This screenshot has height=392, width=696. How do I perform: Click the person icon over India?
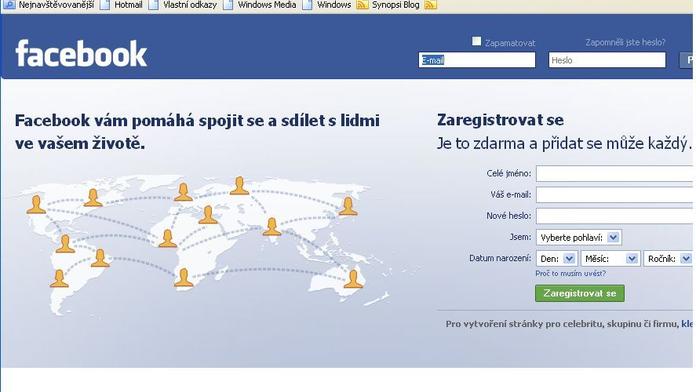coord(272,226)
